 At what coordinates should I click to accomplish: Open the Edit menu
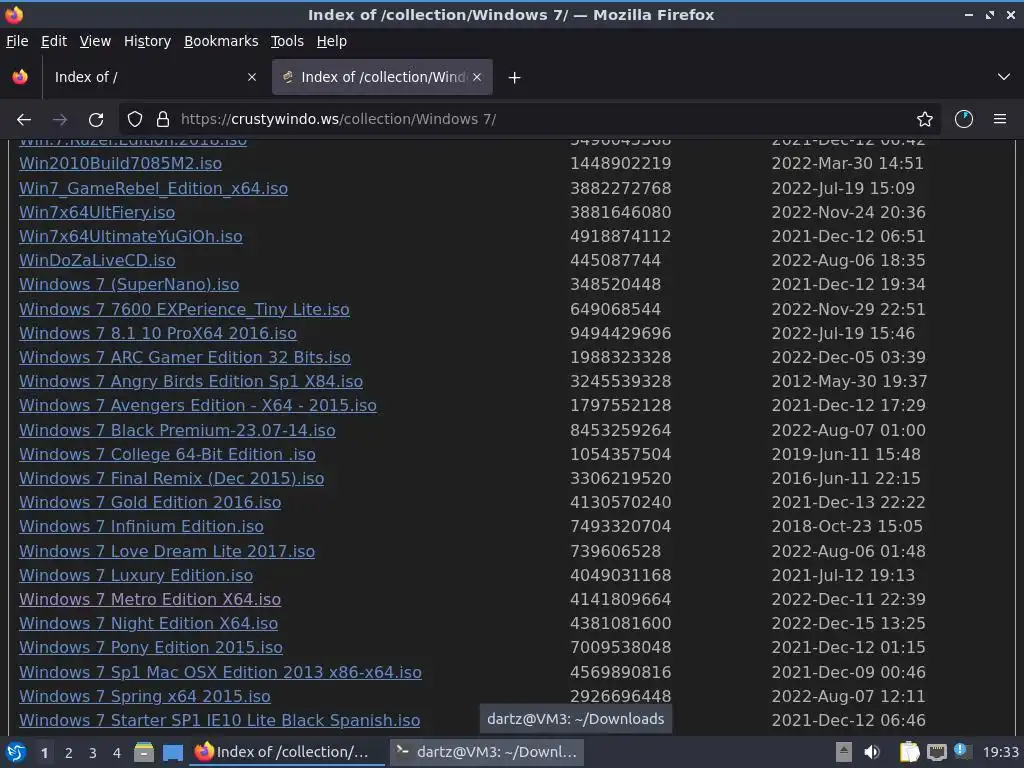click(54, 41)
